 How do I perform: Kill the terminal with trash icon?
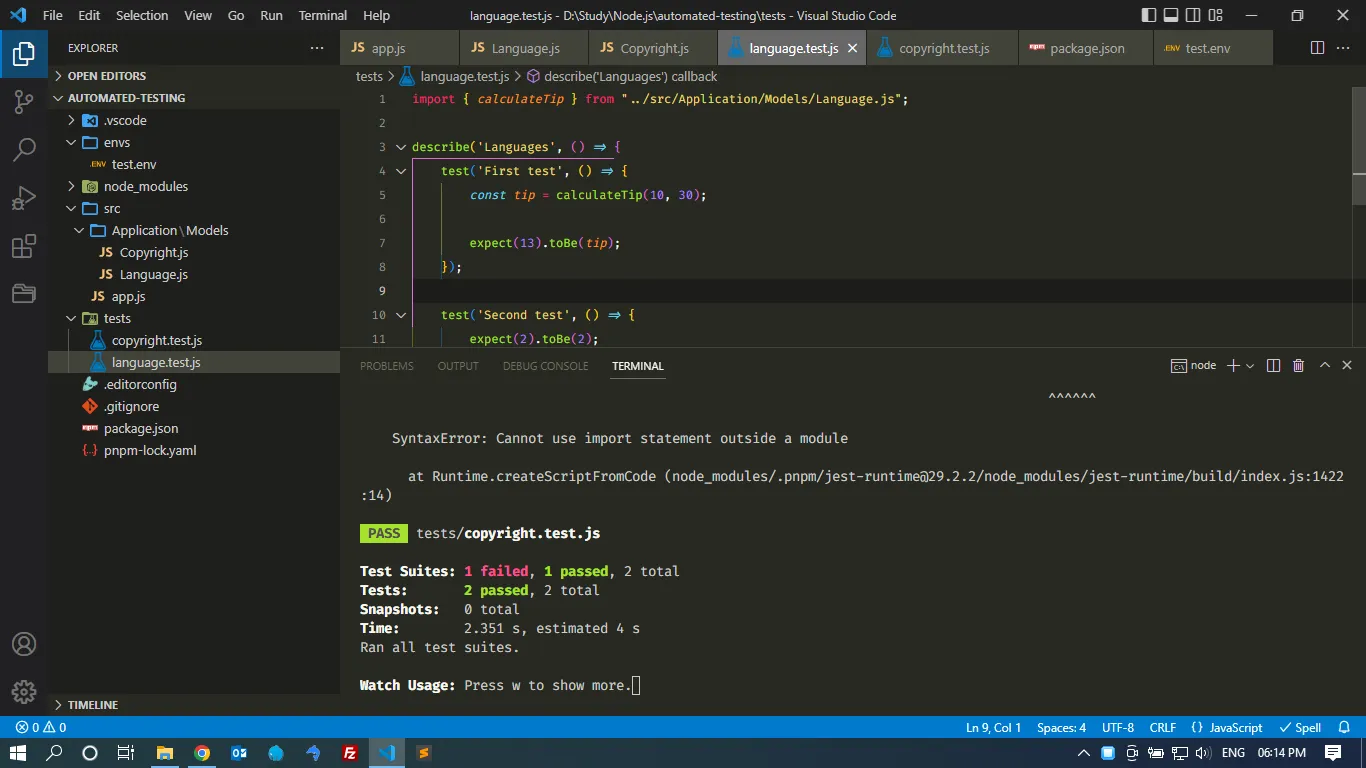click(x=1298, y=366)
